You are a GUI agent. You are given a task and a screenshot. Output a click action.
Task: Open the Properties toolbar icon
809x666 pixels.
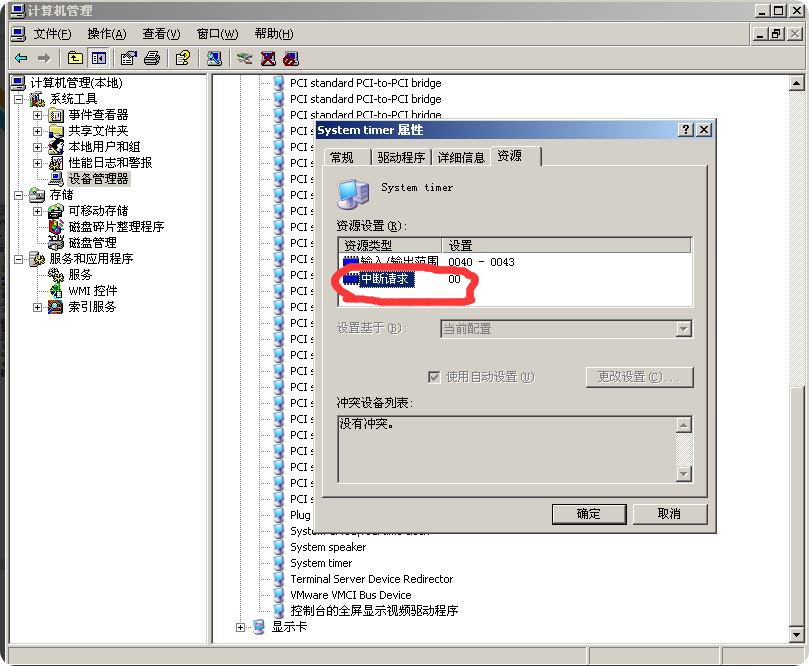(128, 58)
